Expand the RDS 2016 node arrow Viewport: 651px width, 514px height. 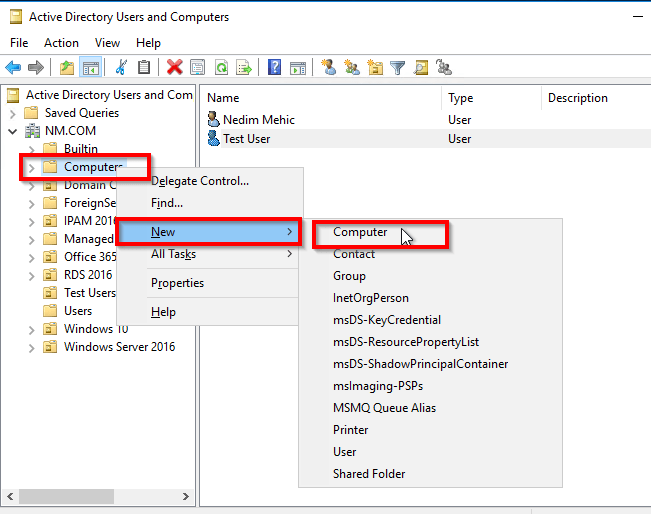click(x=32, y=276)
